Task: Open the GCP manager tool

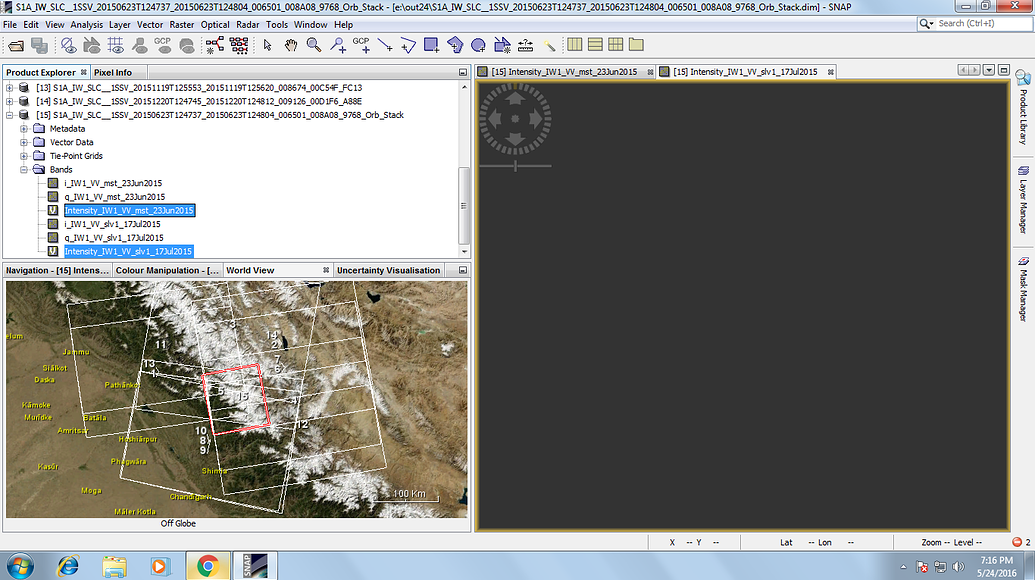Action: pyautogui.click(x=163, y=45)
